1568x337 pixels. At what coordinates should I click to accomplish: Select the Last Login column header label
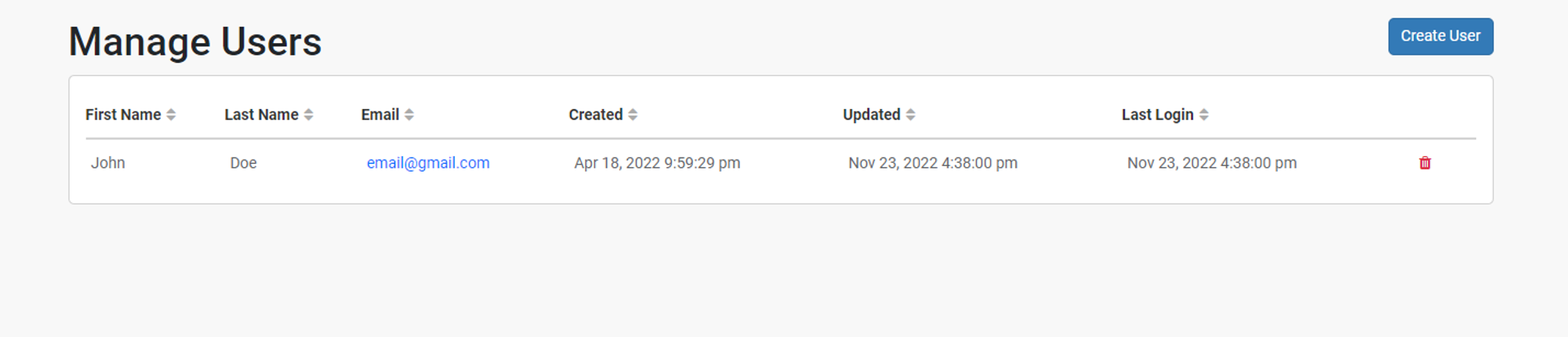point(1157,114)
